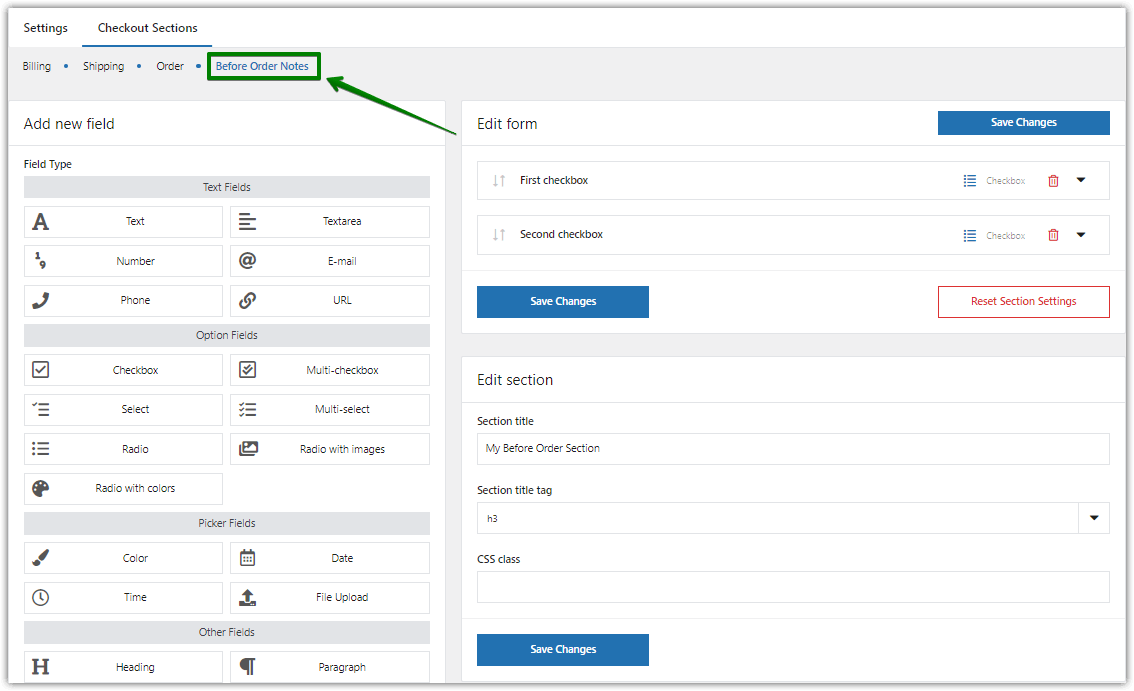The height and width of the screenshot is (691, 1134).
Task: Add a Checkbox field type
Action: [123, 370]
